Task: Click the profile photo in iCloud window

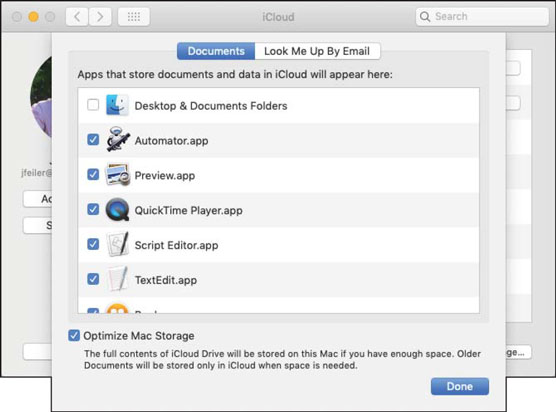Action: tap(41, 98)
